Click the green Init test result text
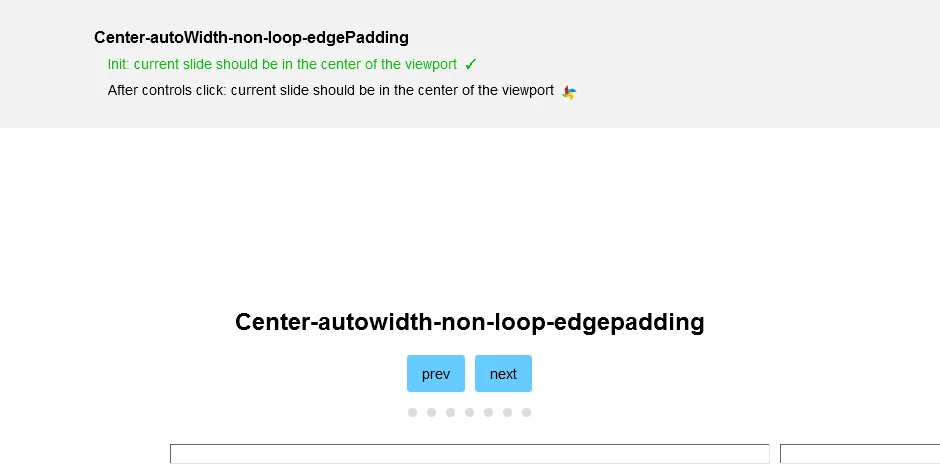 click(282, 64)
